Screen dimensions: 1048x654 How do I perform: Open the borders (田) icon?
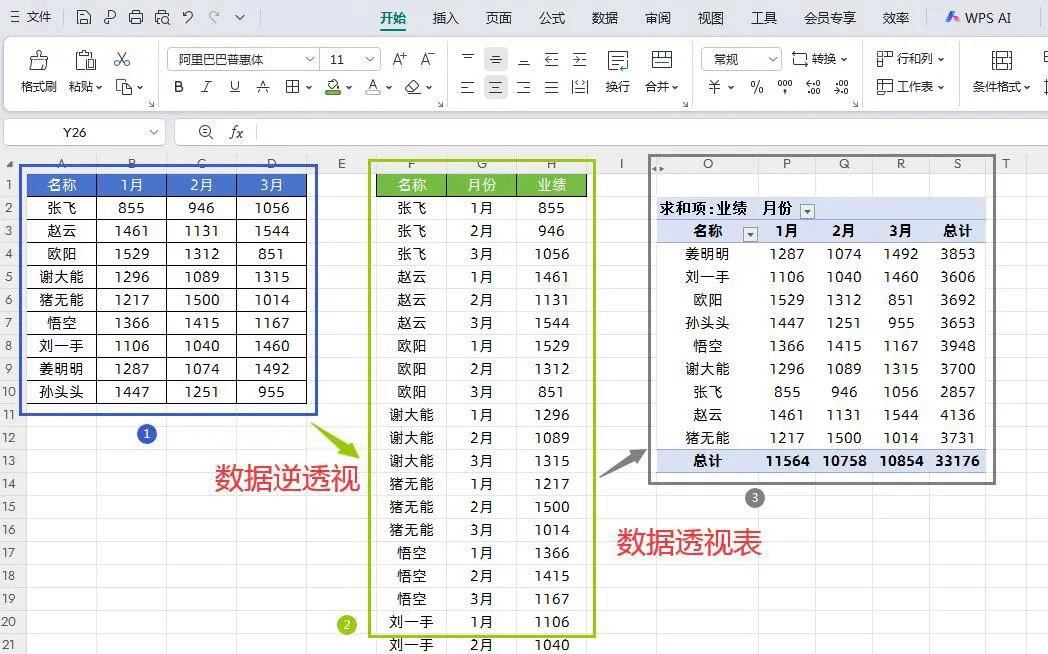click(x=293, y=88)
